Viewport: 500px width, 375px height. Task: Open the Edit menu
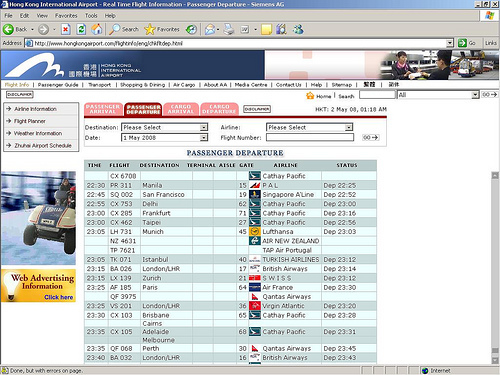click(24, 15)
